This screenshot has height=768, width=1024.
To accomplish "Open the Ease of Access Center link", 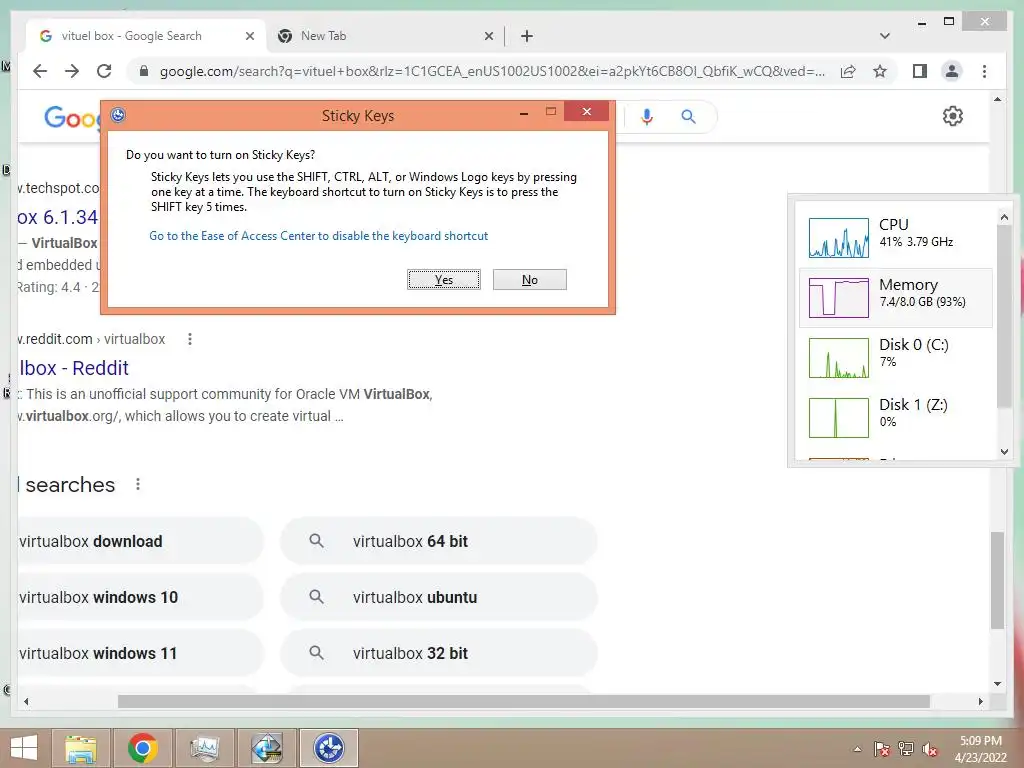I will pos(319,236).
